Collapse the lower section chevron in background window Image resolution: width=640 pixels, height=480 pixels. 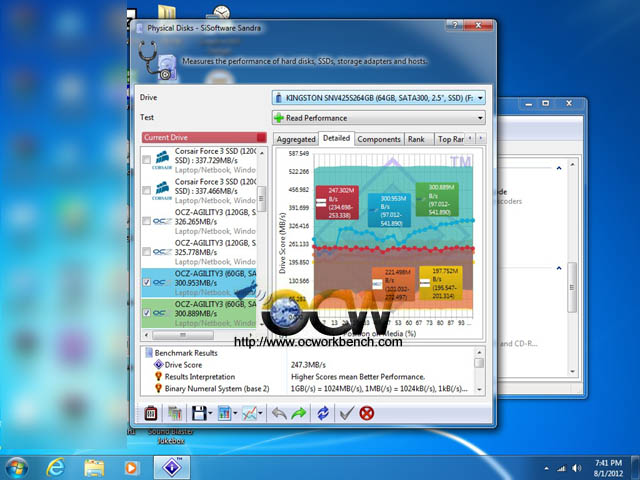[x=559, y=268]
